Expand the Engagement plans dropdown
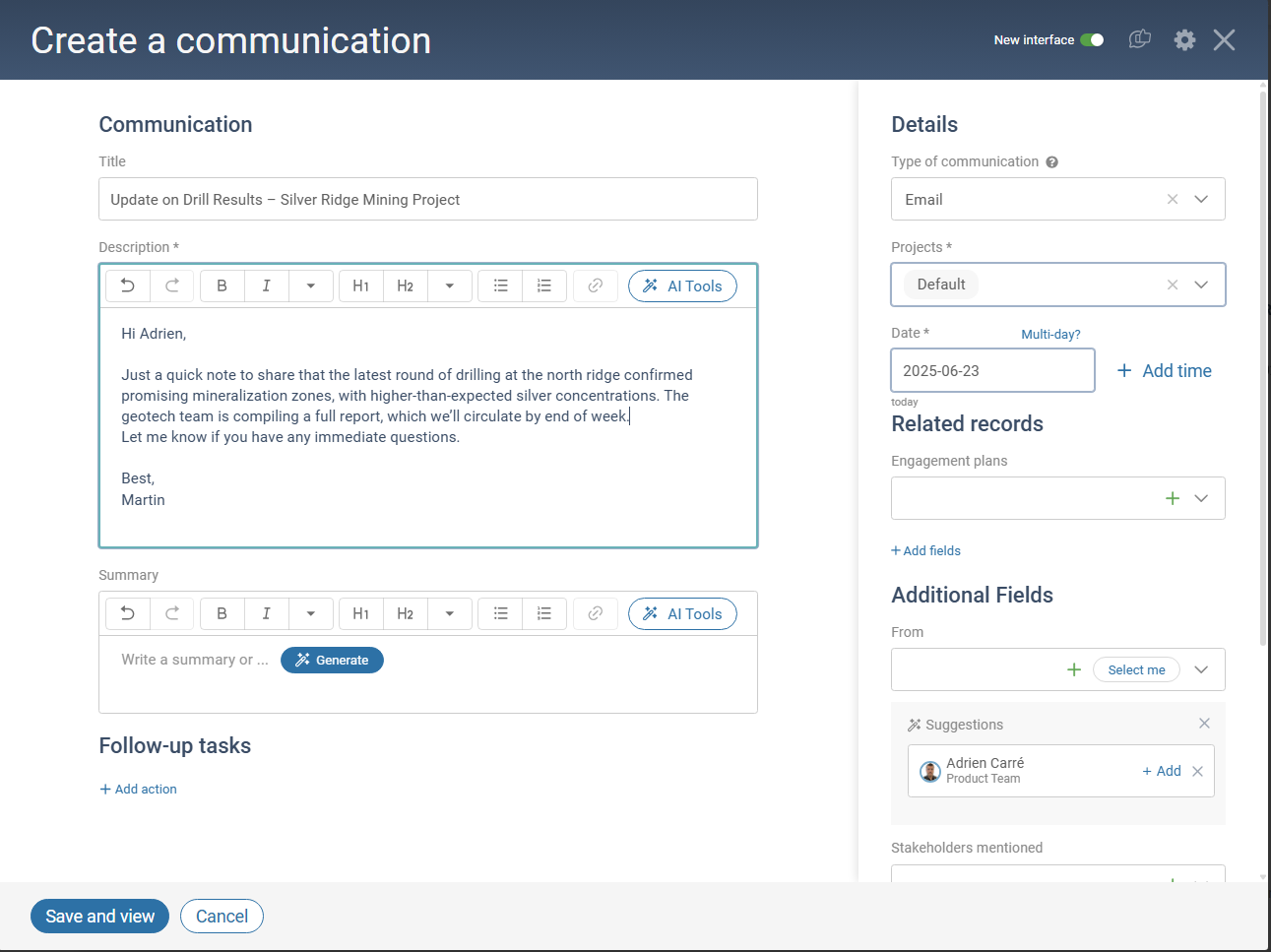Viewport: 1271px width, 952px height. click(1201, 498)
